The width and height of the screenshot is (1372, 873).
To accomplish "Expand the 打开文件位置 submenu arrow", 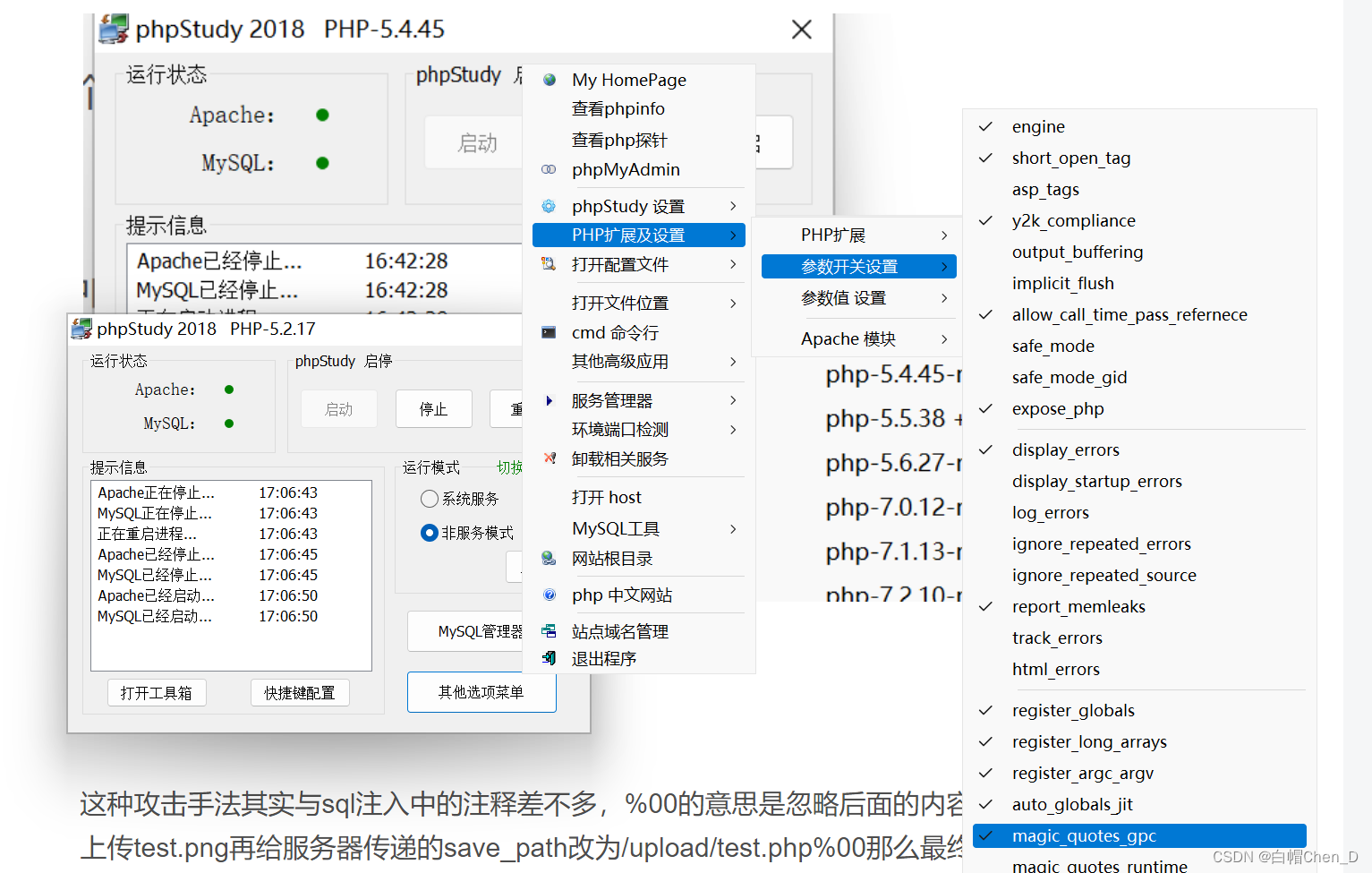I will point(733,303).
